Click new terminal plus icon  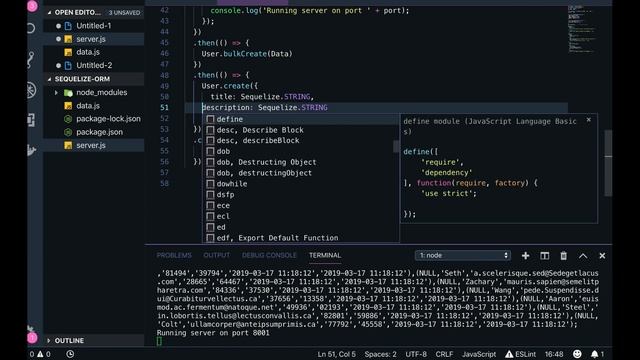click(525, 256)
